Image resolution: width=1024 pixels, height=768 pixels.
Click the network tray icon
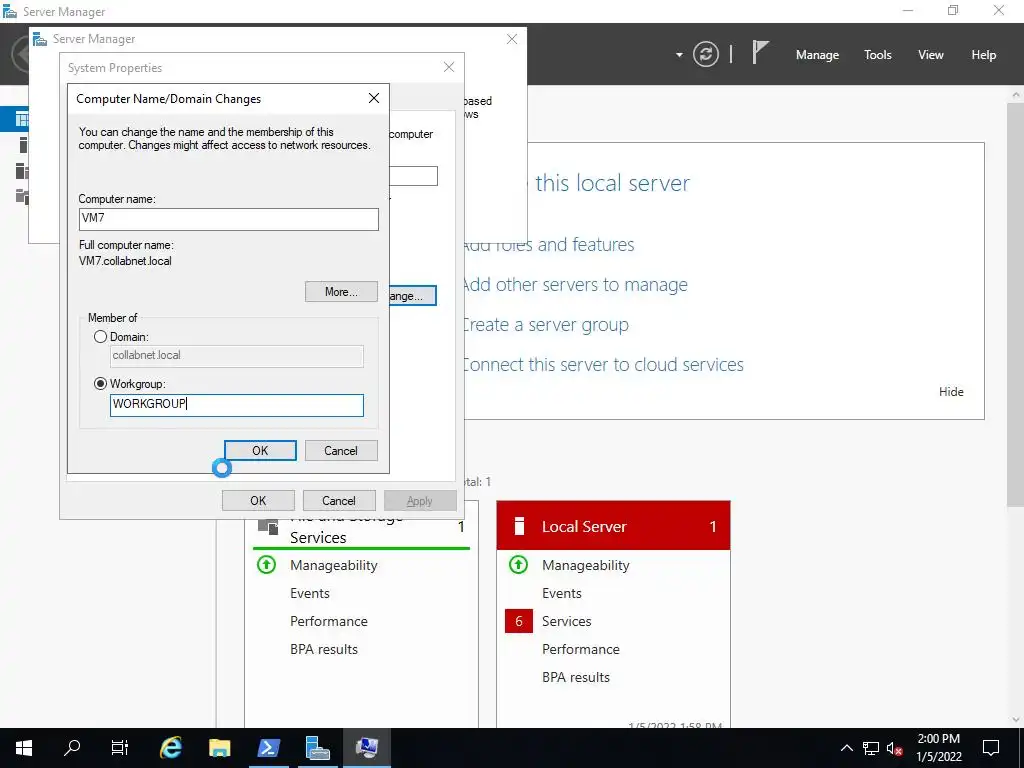click(x=871, y=748)
